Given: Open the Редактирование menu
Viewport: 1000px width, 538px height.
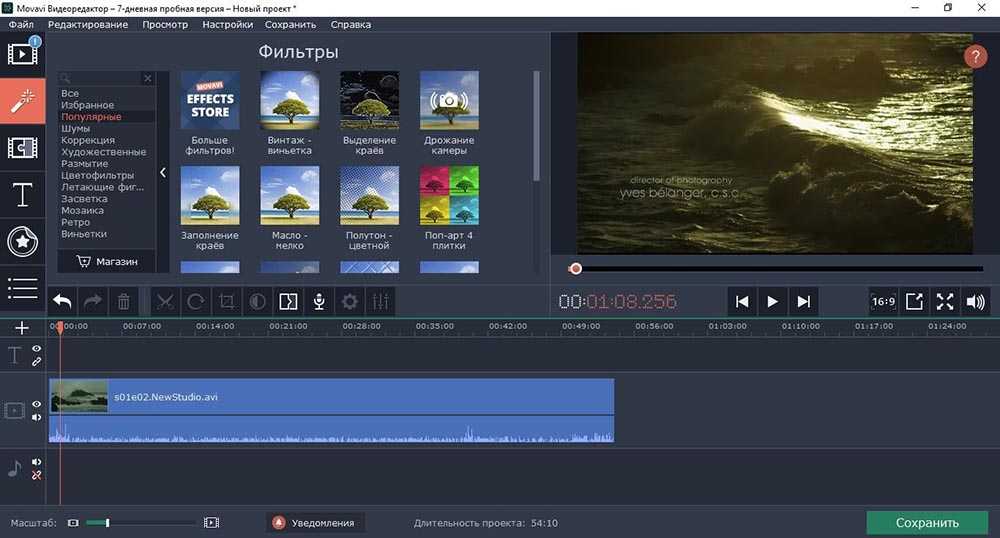Looking at the screenshot, I should 88,24.
